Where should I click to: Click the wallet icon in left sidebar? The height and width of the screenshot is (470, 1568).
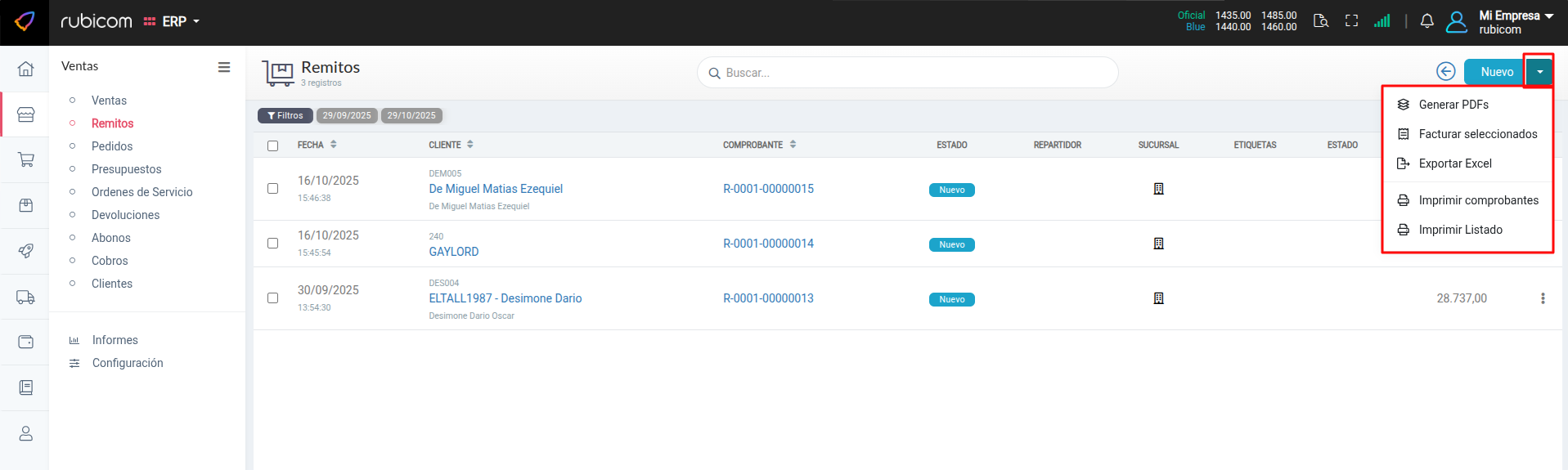[x=25, y=342]
